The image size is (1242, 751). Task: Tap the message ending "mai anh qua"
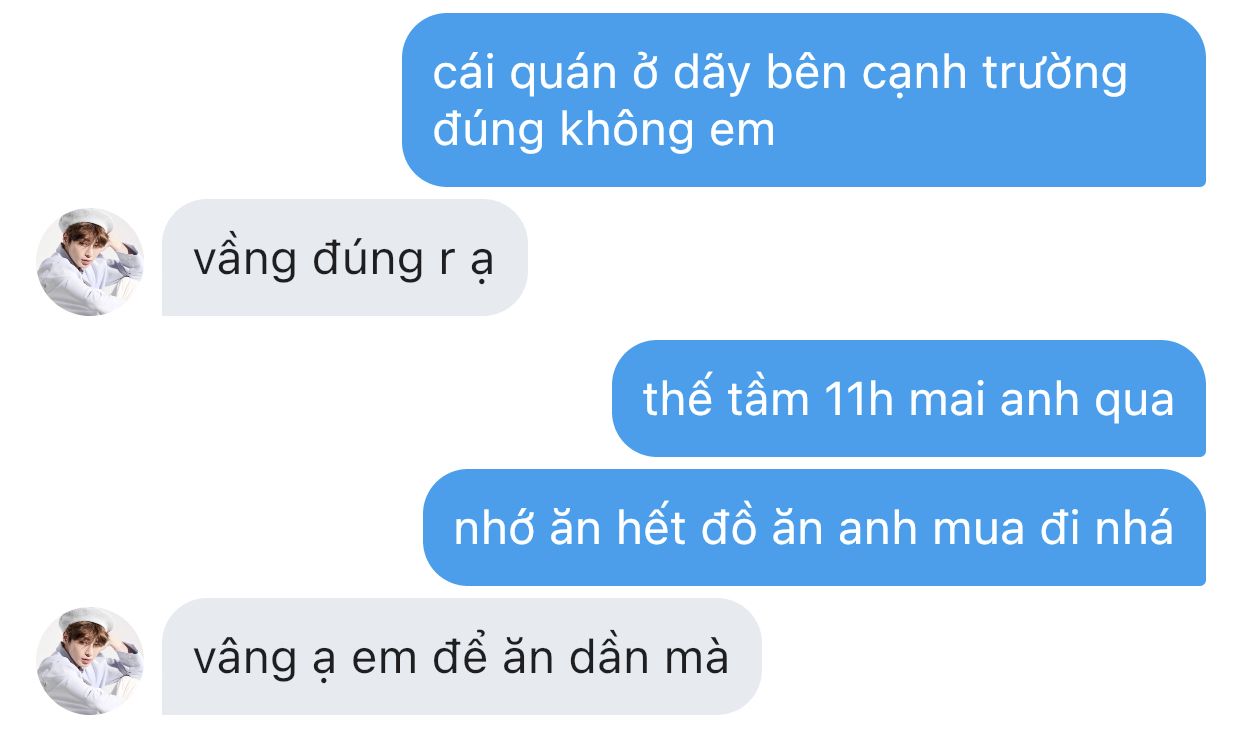909,399
